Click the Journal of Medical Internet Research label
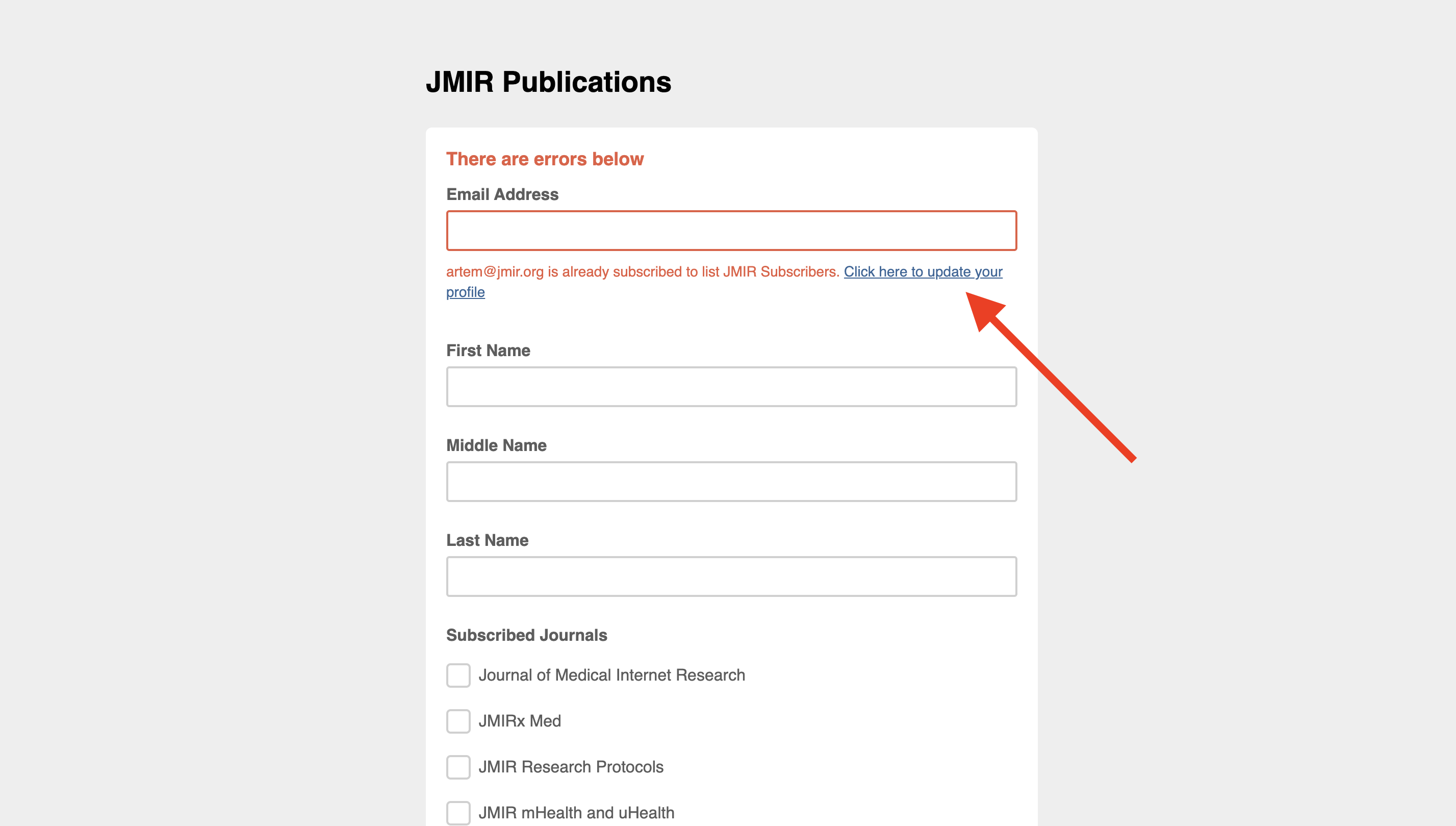 (611, 675)
